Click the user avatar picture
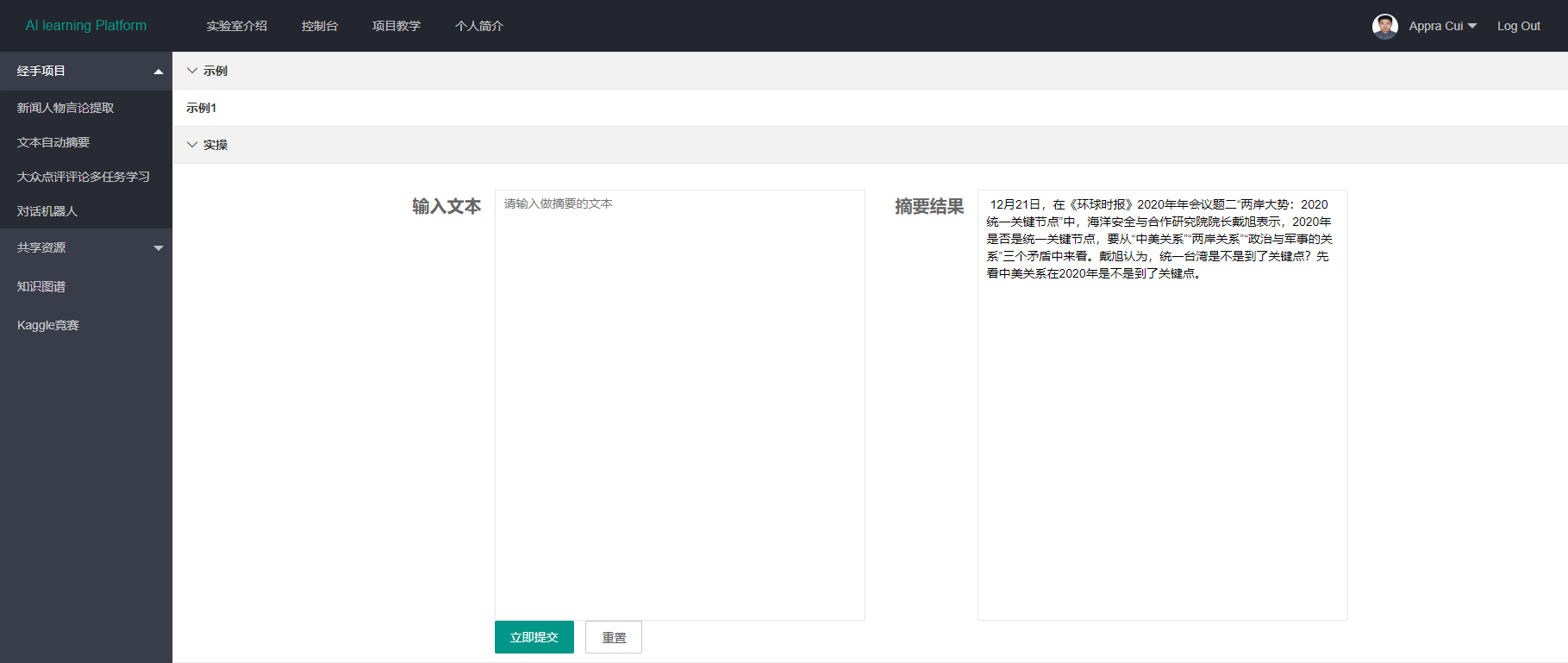The image size is (1568, 663). (x=1385, y=26)
